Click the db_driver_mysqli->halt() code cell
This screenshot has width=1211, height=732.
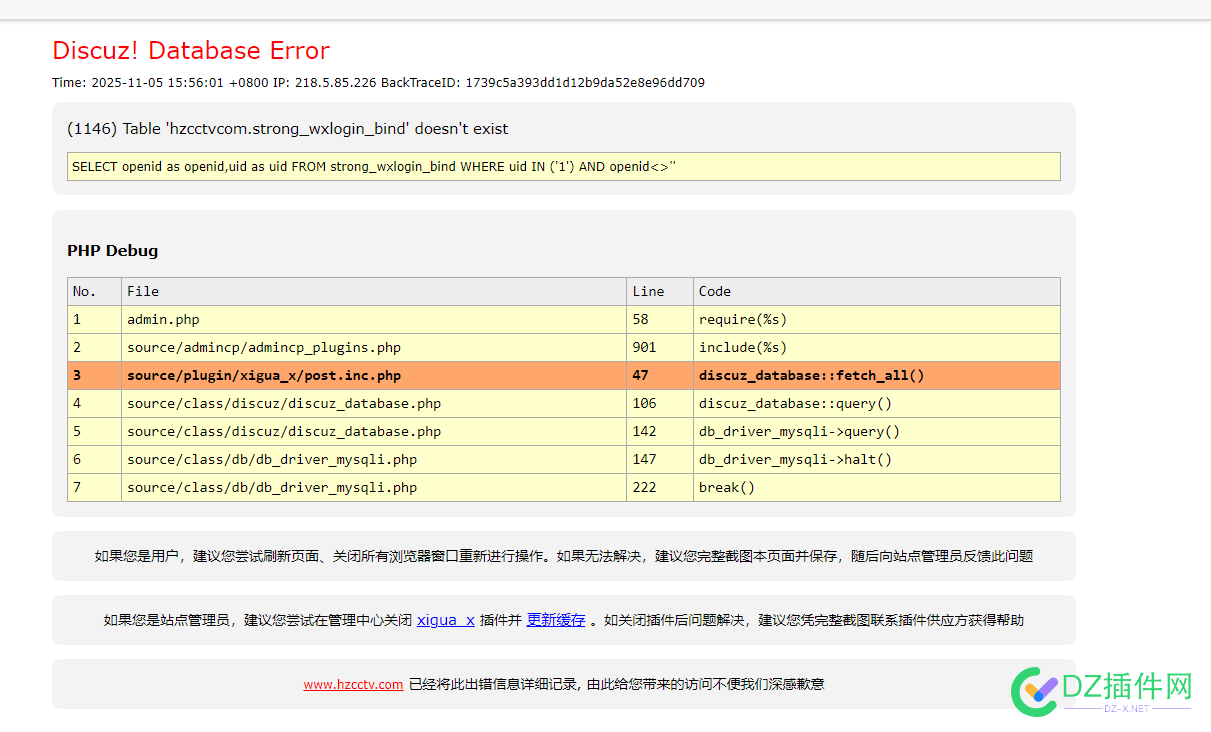point(795,460)
